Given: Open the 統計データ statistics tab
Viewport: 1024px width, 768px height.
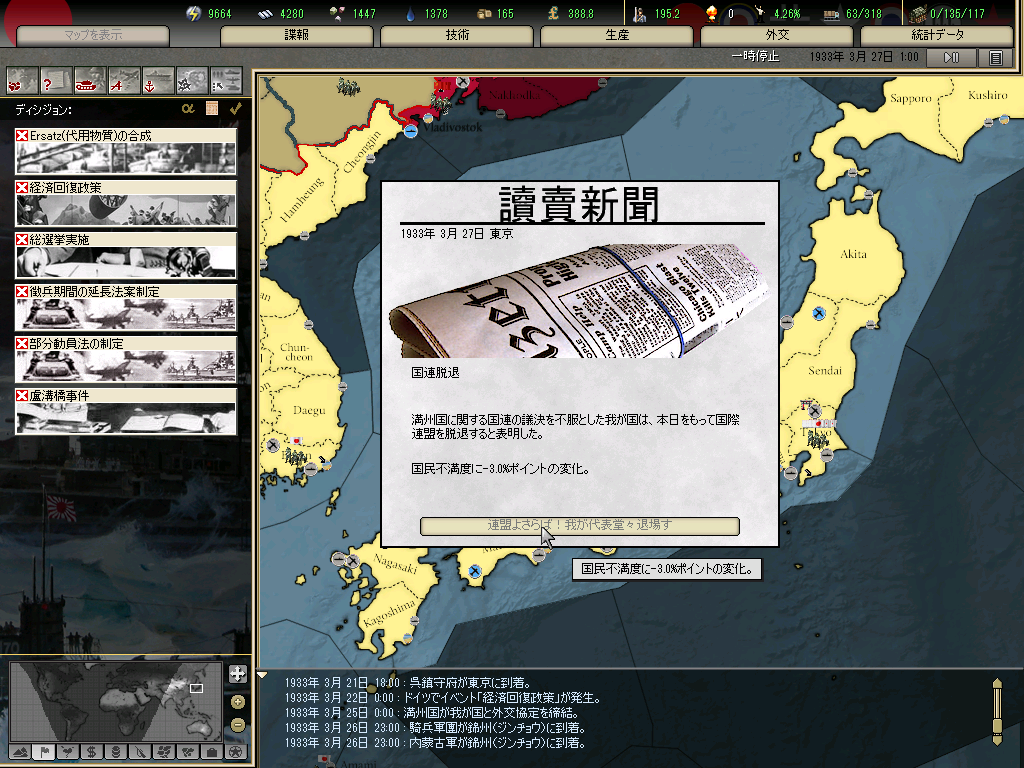Looking at the screenshot, I should pyautogui.click(x=937, y=35).
